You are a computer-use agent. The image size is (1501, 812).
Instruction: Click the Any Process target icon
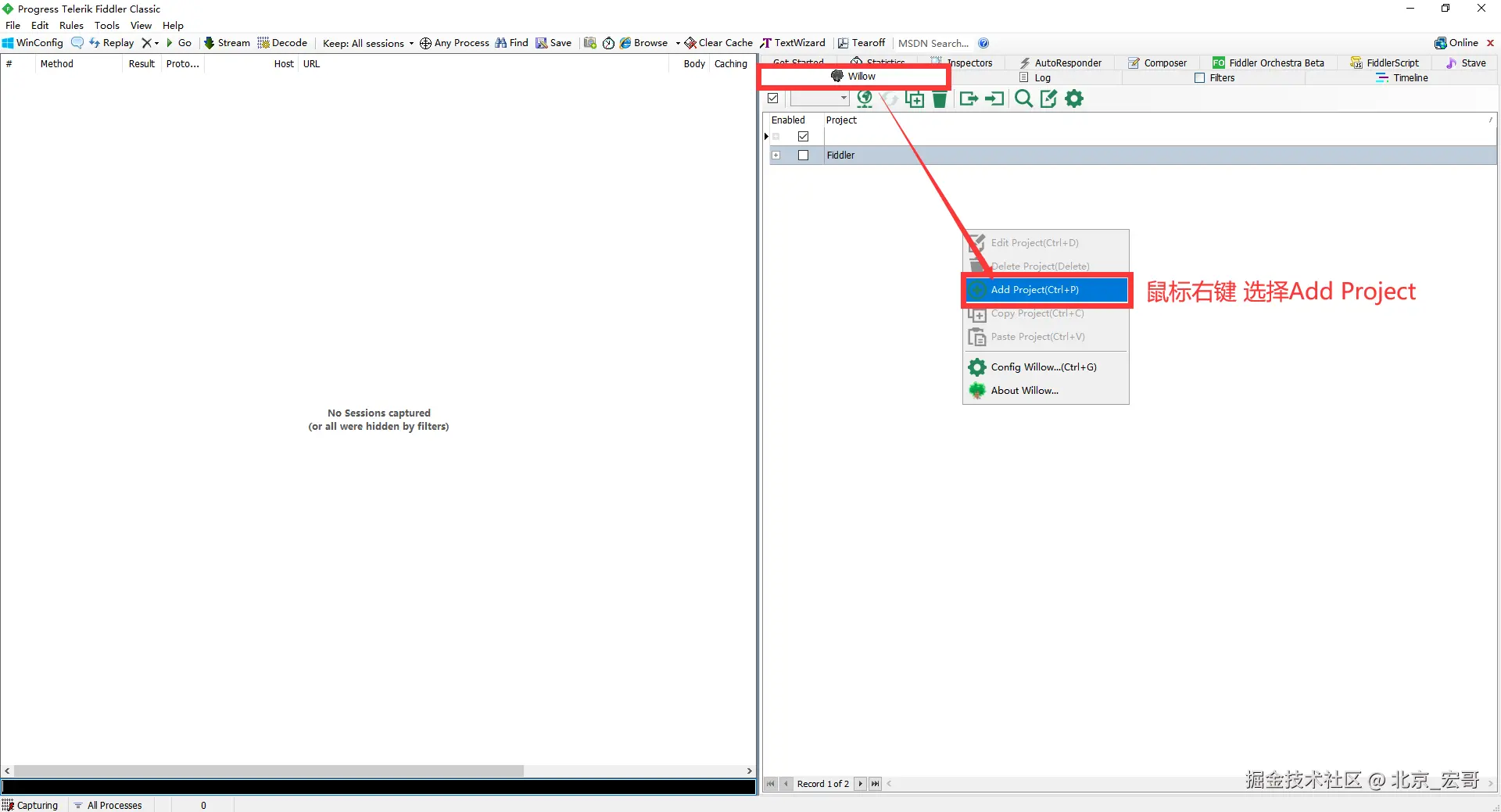pos(425,43)
